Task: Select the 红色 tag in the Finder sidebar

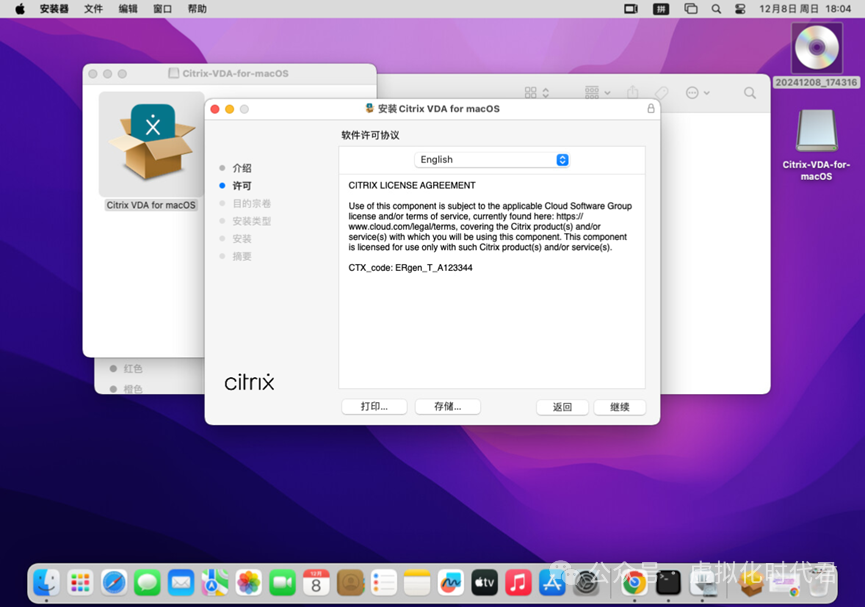Action: [x=133, y=369]
